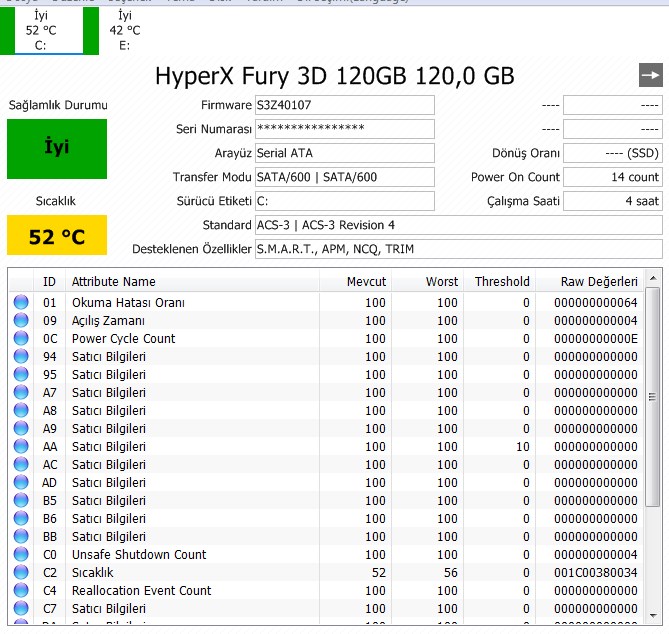Click the yellow 52 °C temperature button

coord(57,237)
